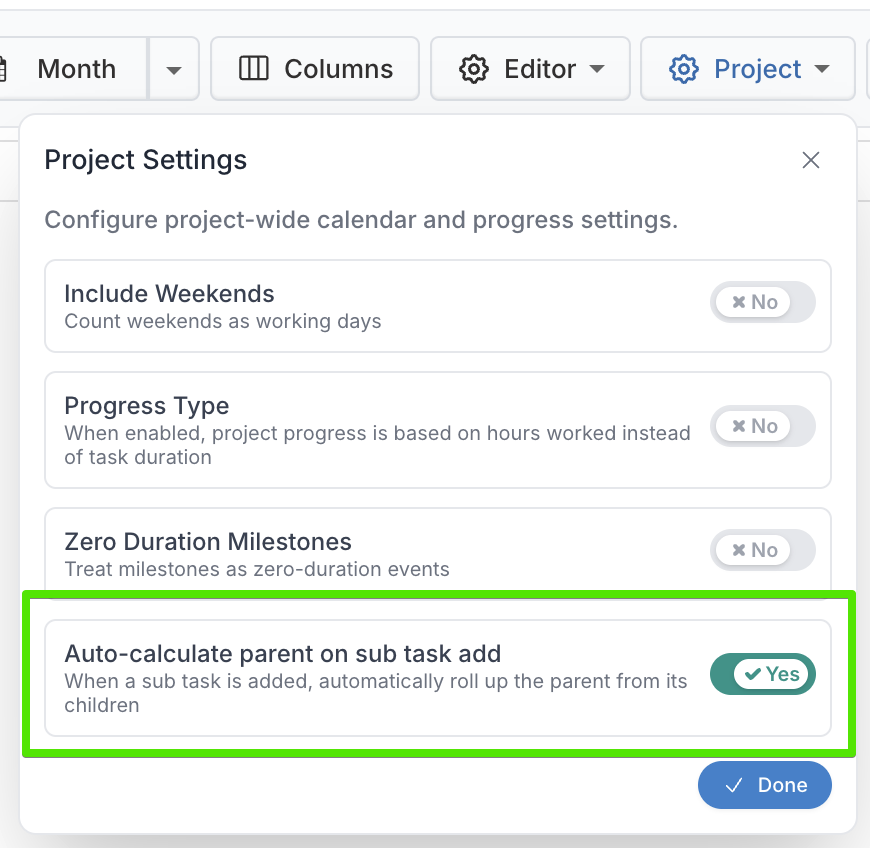Select the Month view button
The image size is (870, 848).
pos(73,69)
